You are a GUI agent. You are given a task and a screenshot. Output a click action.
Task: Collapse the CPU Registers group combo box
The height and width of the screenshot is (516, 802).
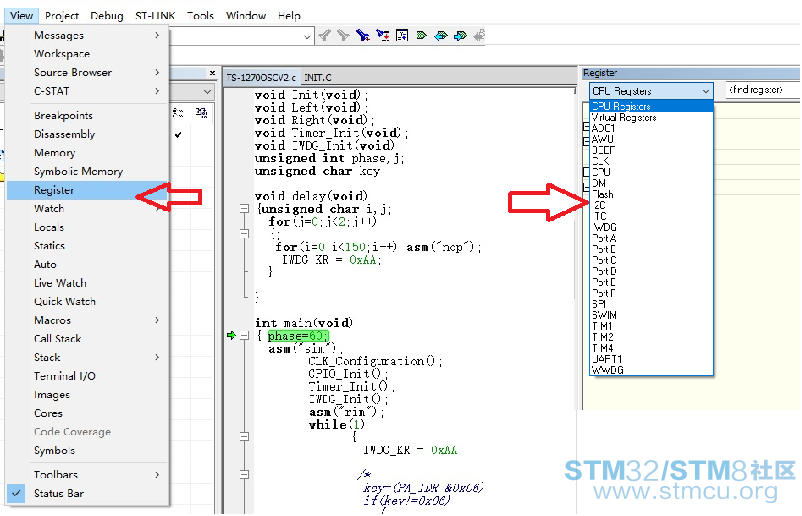coord(706,91)
